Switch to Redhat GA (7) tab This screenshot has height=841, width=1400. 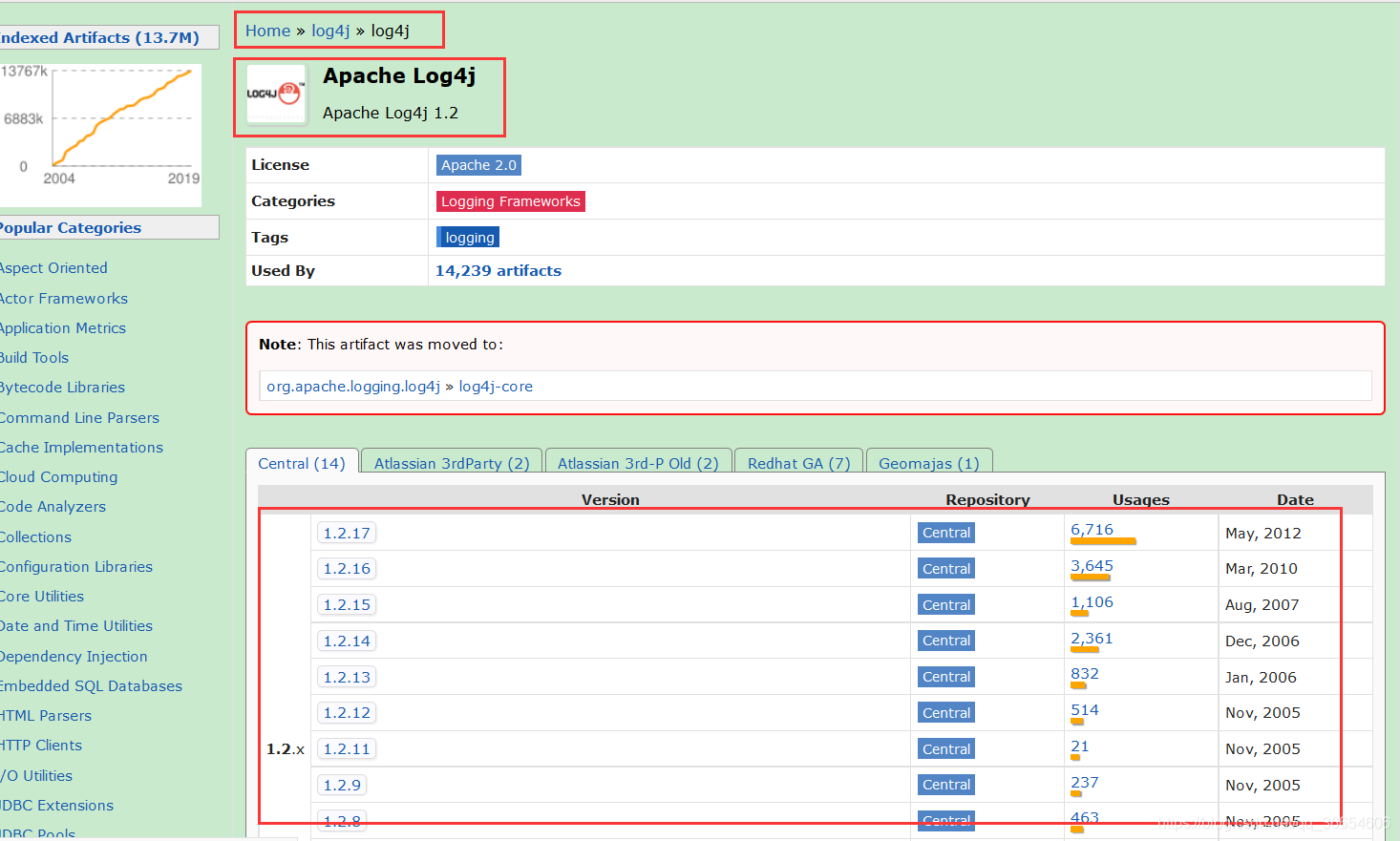click(x=798, y=463)
